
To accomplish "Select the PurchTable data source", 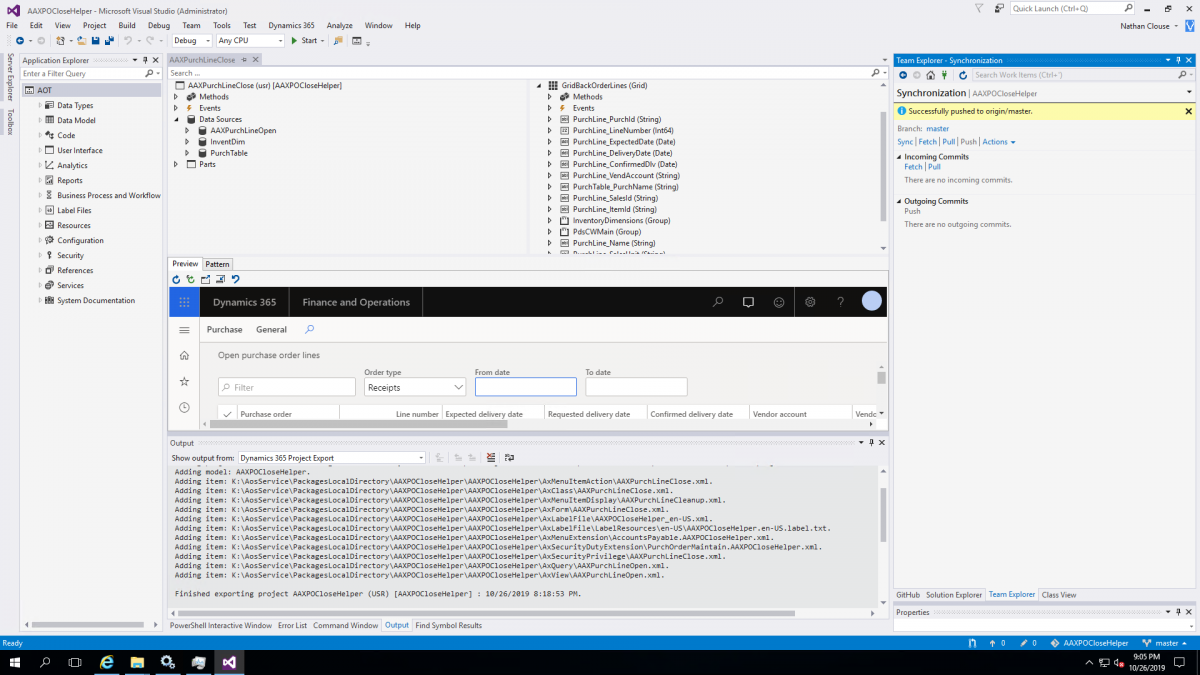I will (229, 153).
